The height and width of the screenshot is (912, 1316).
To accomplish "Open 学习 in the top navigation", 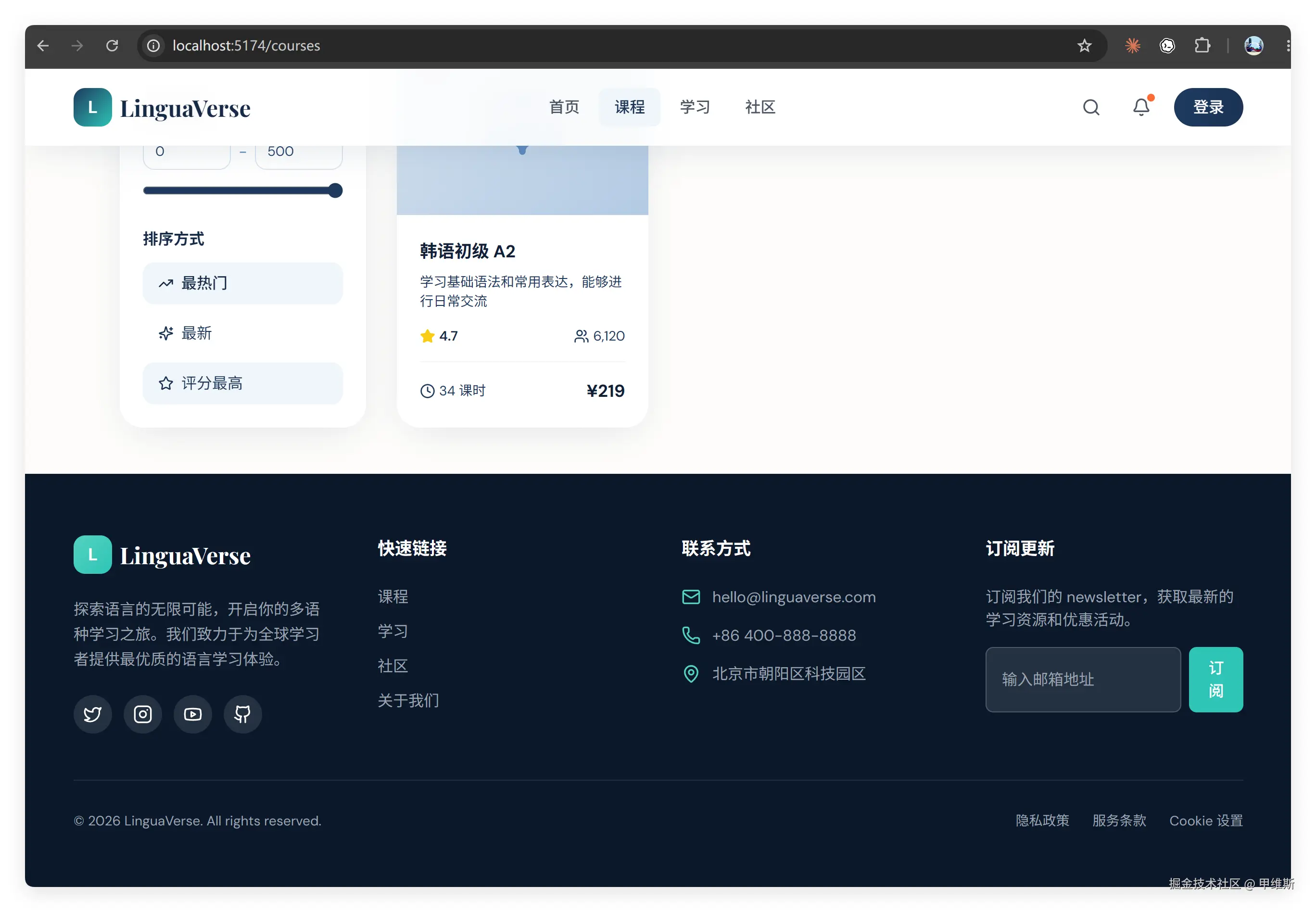I will [x=694, y=107].
